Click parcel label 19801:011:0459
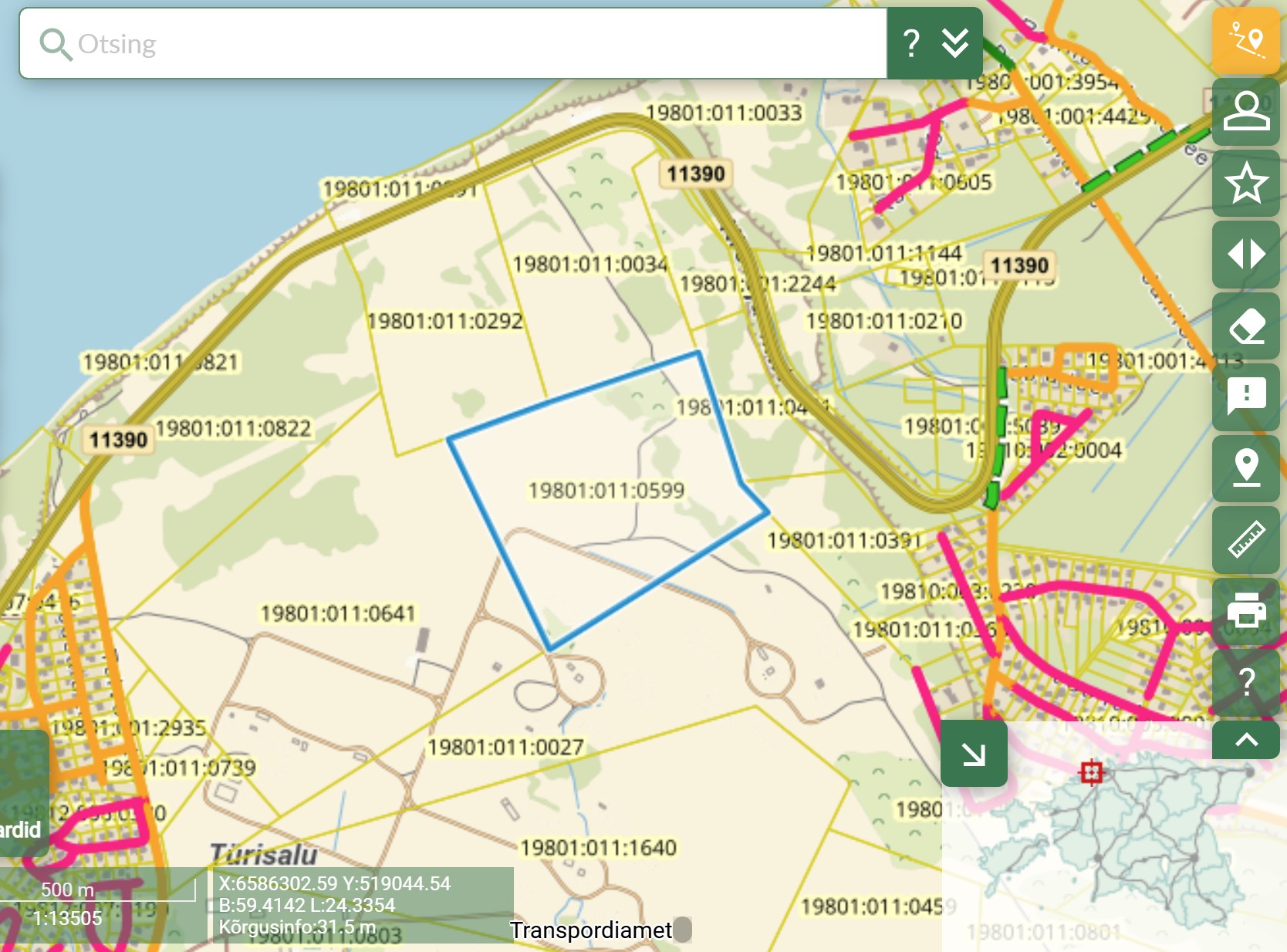Image resolution: width=1287 pixels, height=952 pixels. click(x=878, y=906)
